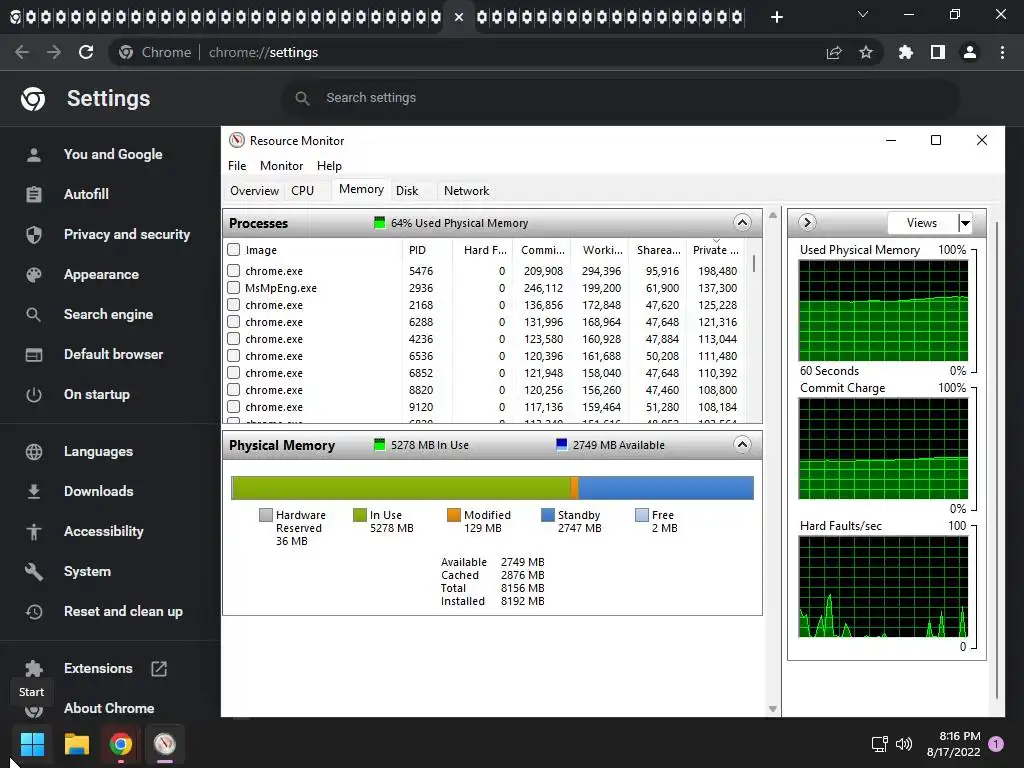
Task: Open Autofill settings section
Action: click(86, 194)
